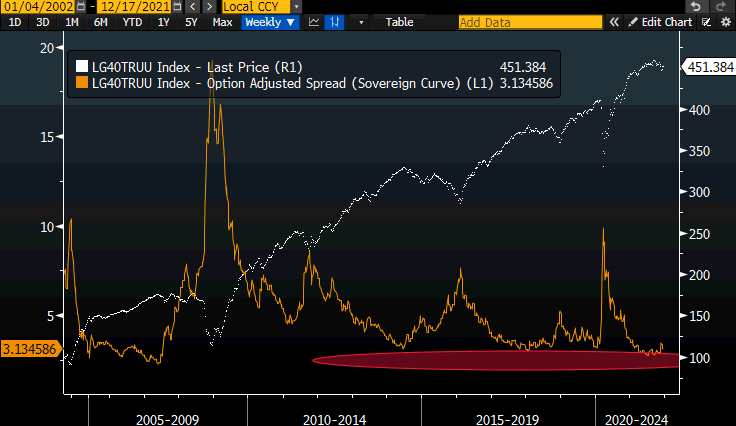Image resolution: width=736 pixels, height=426 pixels.
Task: Click the white Last Price legend swatch
Action: point(82,66)
